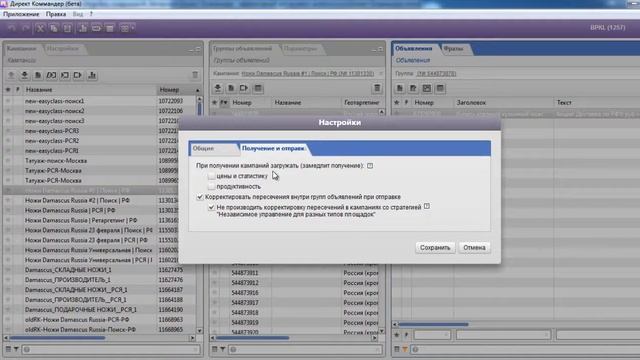Click ads table horizontal scrollbar thumb

pos(433,324)
